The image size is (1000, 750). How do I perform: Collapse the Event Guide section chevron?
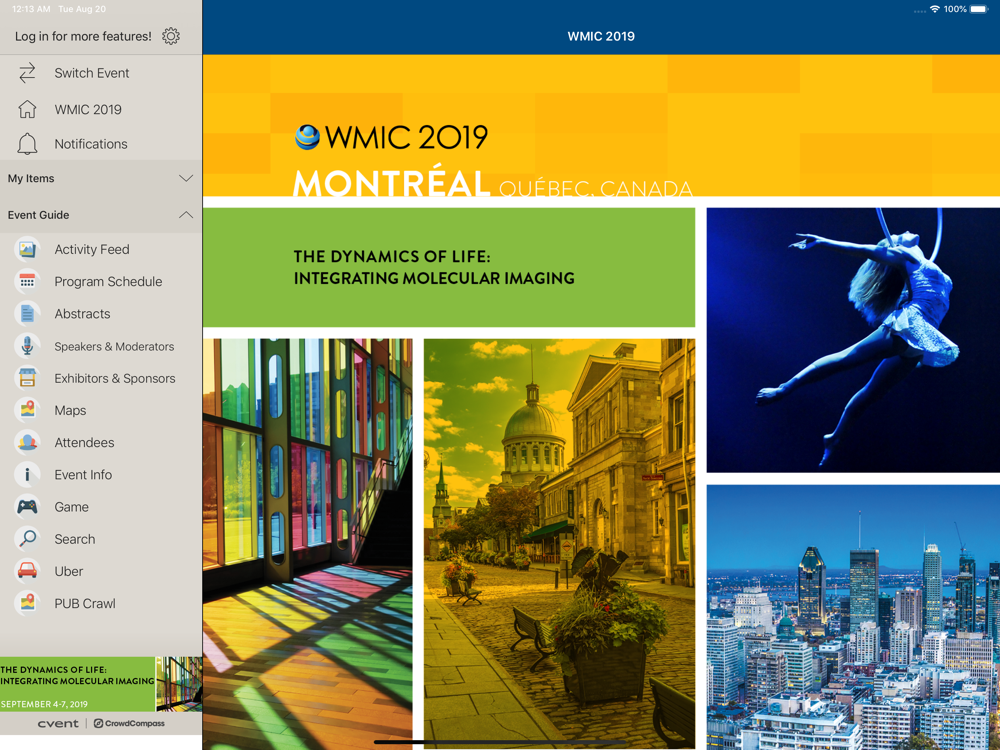coord(186,215)
